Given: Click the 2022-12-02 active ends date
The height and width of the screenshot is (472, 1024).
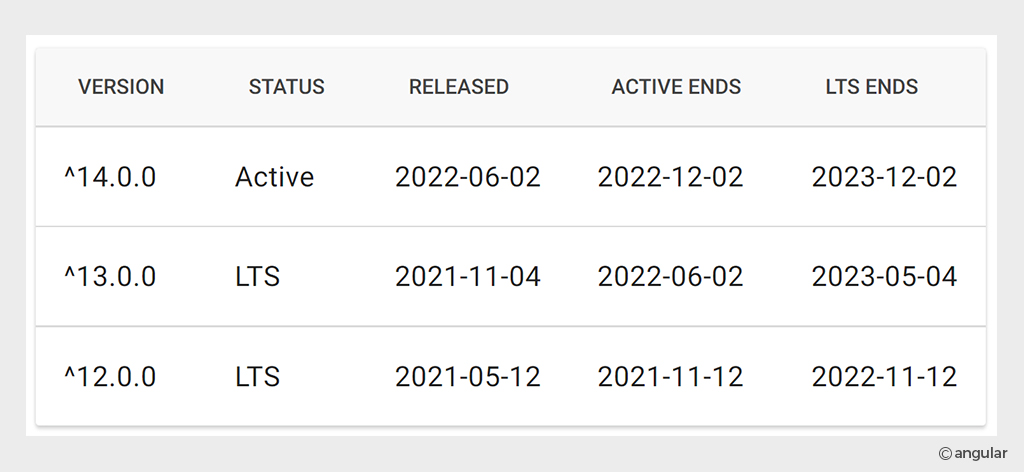Looking at the screenshot, I should 670,177.
